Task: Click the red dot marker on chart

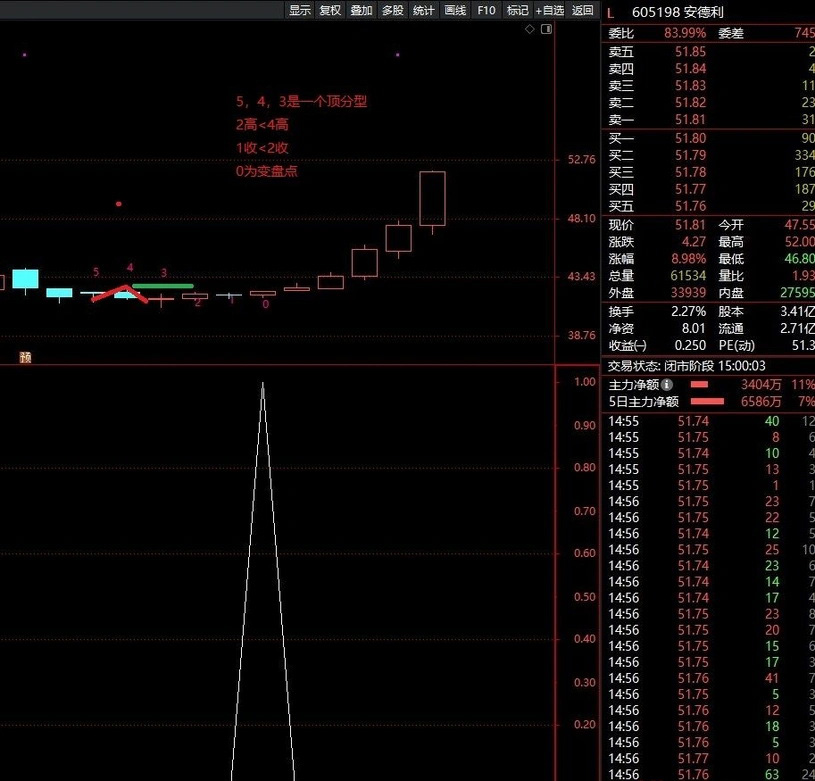Action: tap(119, 204)
